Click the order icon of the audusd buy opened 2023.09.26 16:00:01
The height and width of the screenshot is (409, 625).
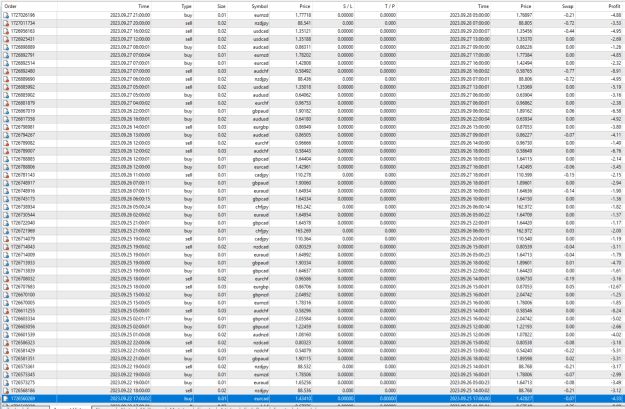[x=6, y=119]
